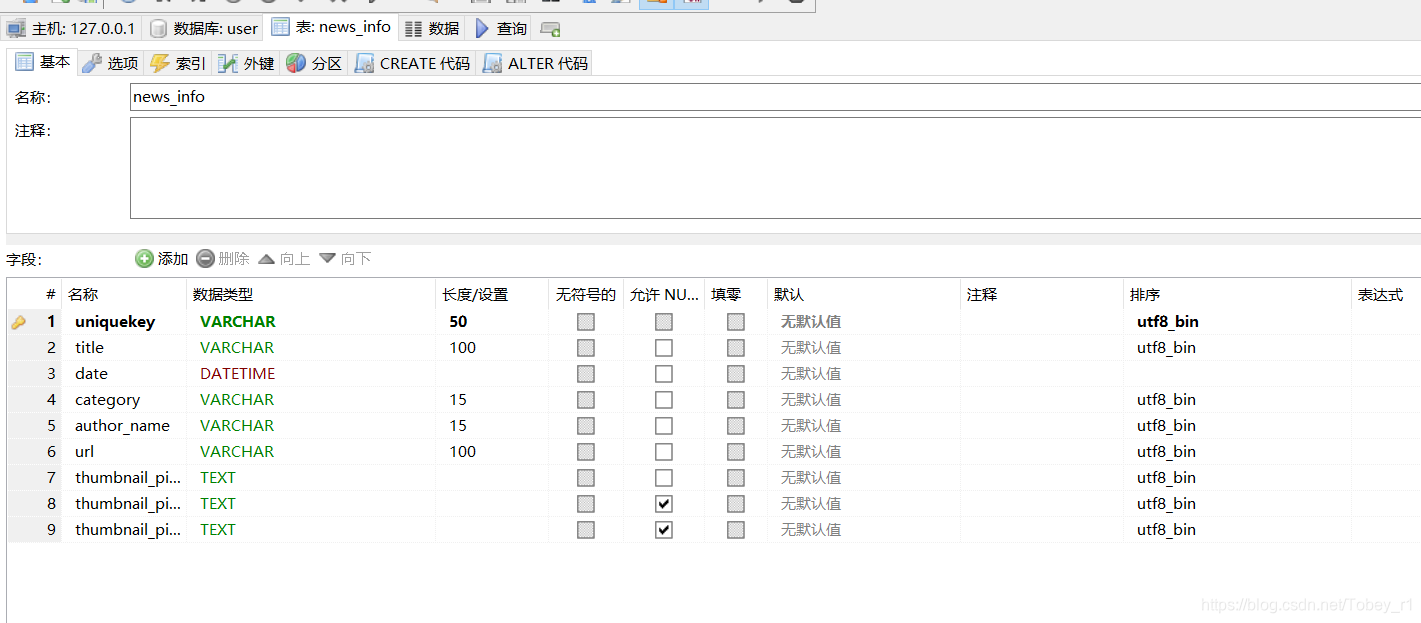This screenshot has height=623, width=1421.
Task: Focus the table 名称 input field
Action: [x=775, y=97]
